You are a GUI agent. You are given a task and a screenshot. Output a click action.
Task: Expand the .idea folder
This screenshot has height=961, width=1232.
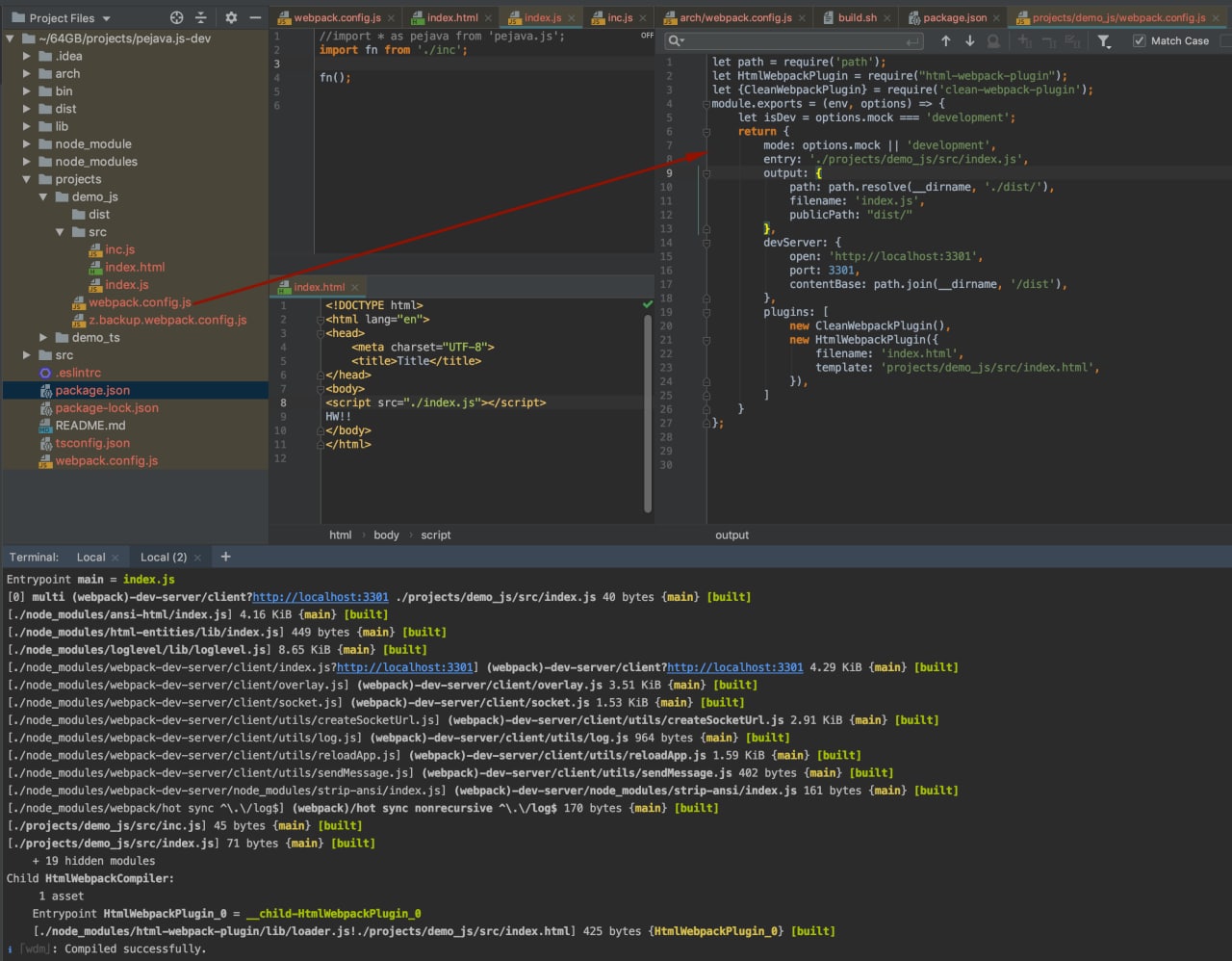pos(28,56)
